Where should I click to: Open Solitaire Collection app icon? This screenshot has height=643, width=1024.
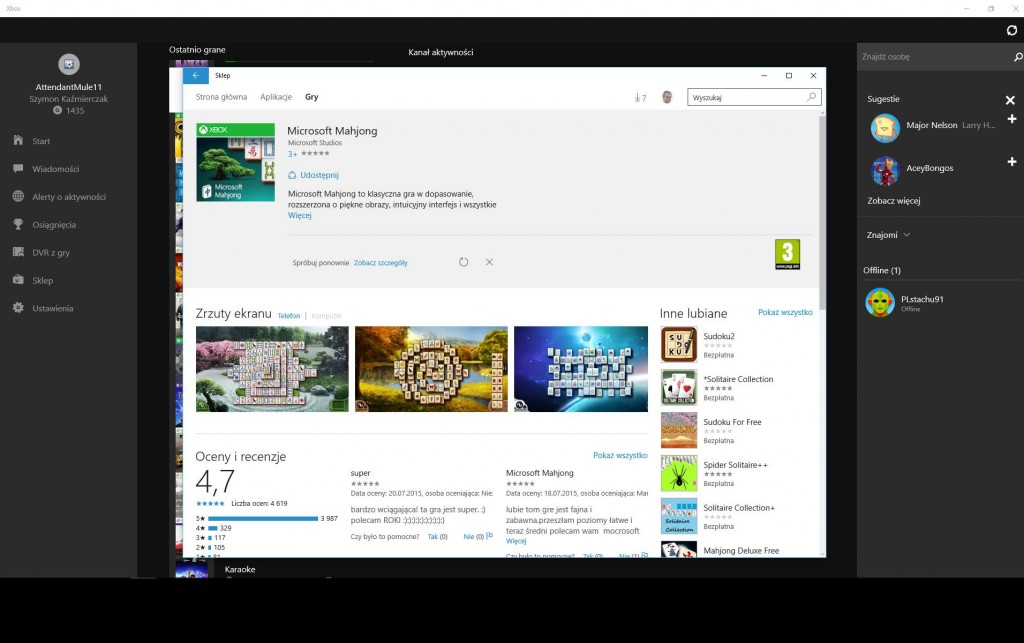[x=679, y=388]
